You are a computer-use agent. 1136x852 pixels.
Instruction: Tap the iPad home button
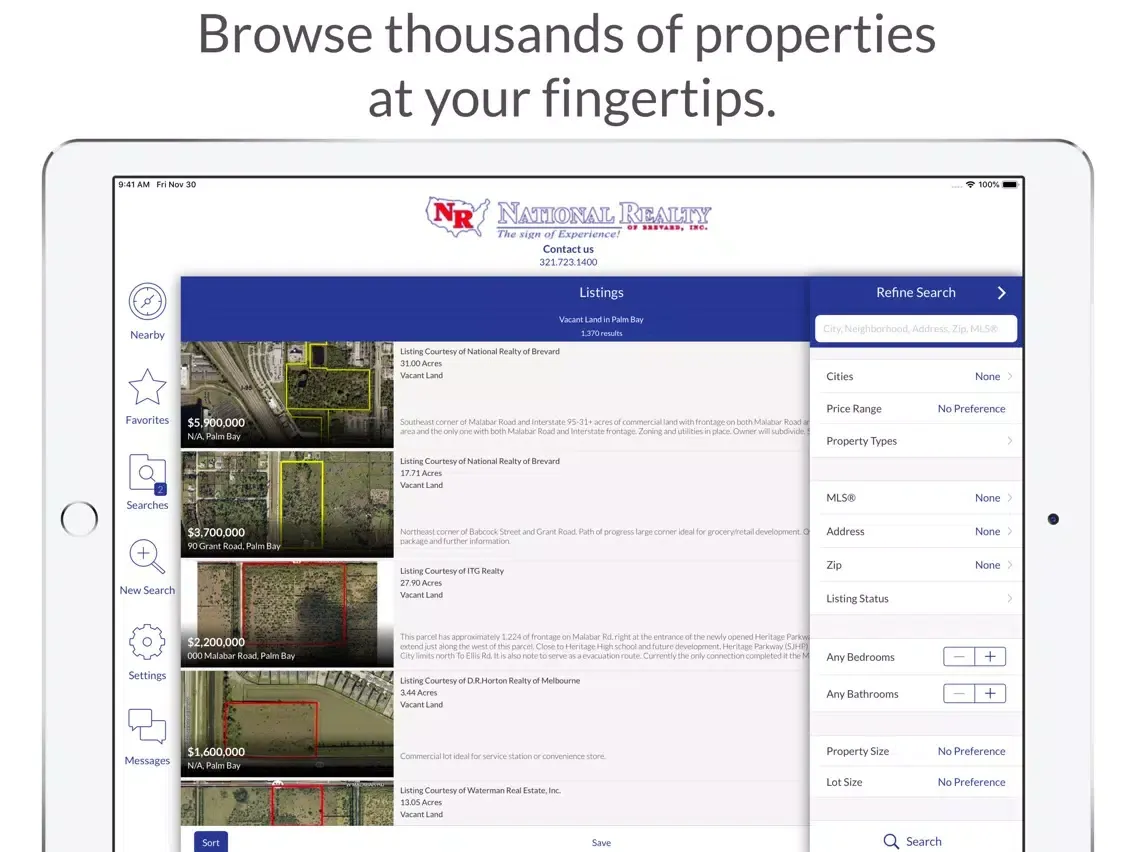click(79, 519)
